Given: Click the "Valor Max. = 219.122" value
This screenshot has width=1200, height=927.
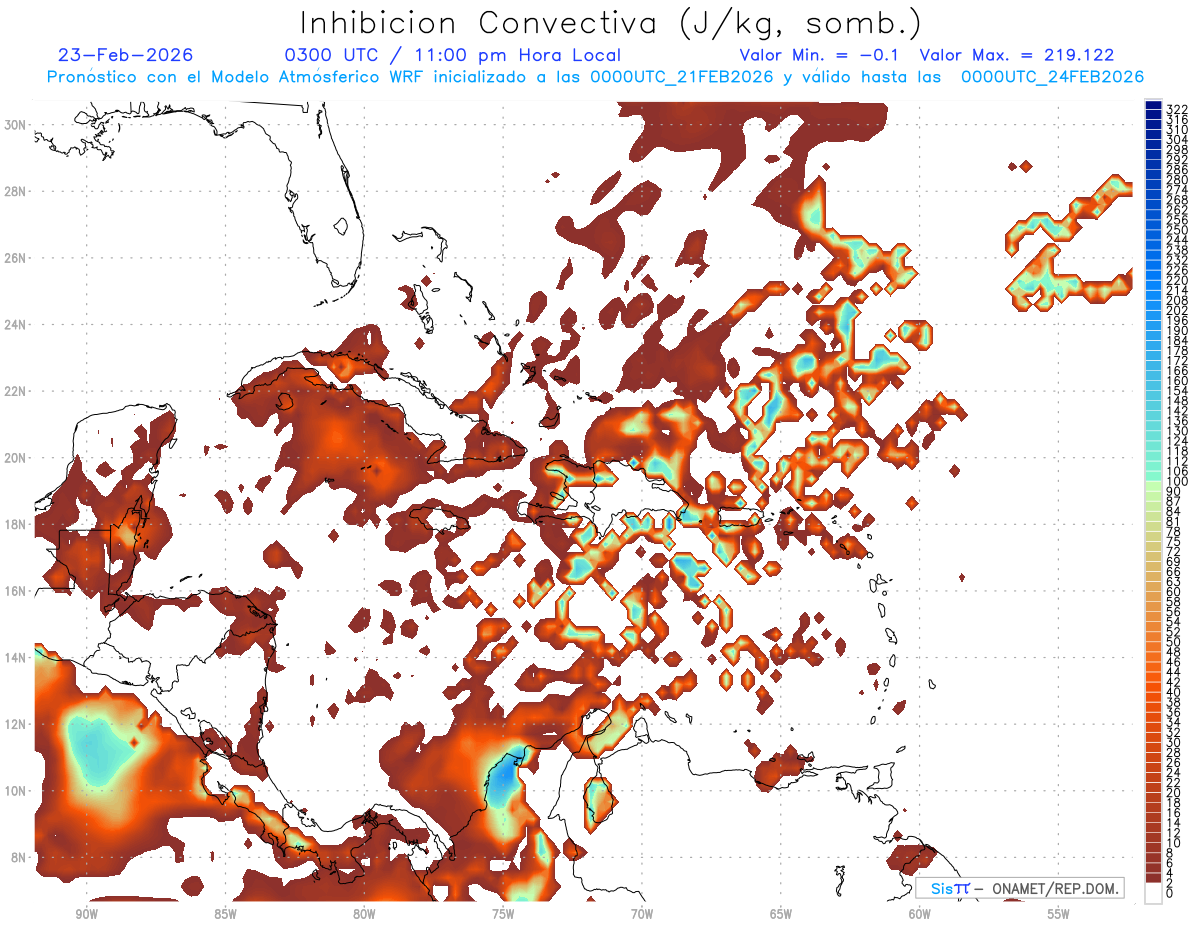Looking at the screenshot, I should [x=1016, y=55].
